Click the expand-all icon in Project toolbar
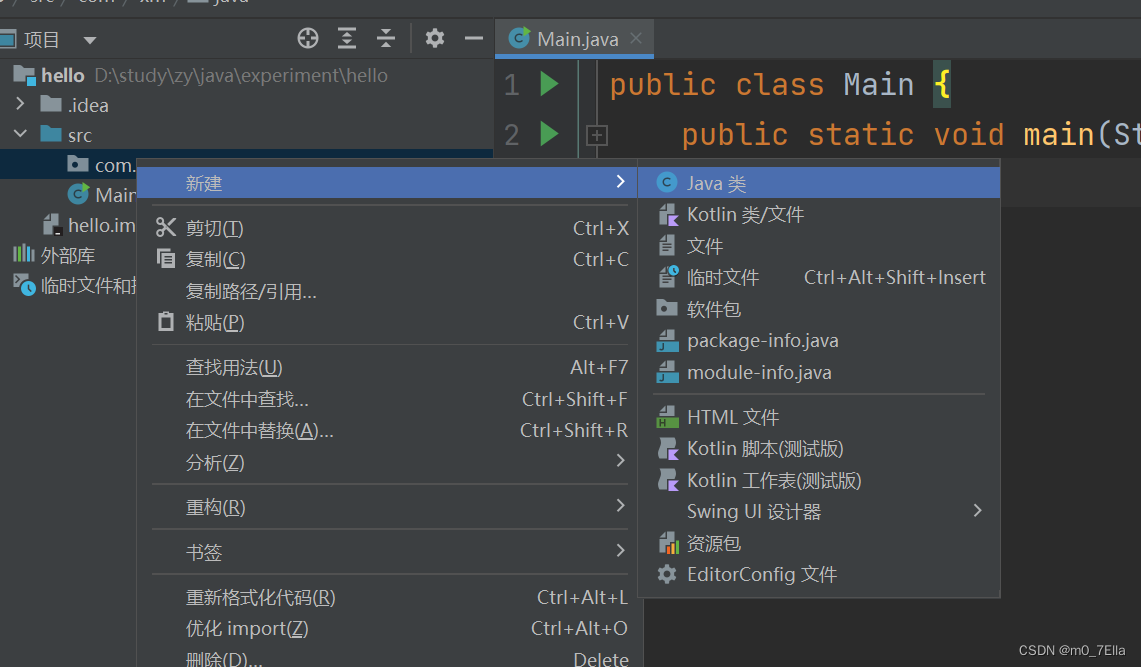 [x=346, y=37]
